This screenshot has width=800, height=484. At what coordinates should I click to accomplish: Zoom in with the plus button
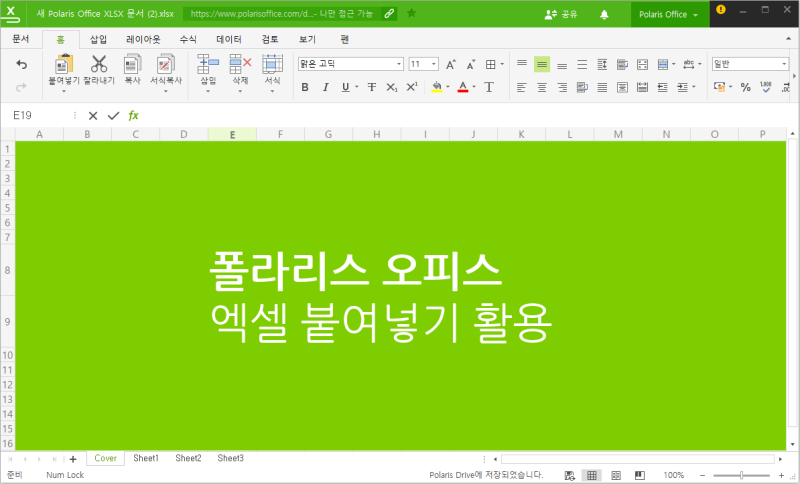pyautogui.click(x=781, y=475)
